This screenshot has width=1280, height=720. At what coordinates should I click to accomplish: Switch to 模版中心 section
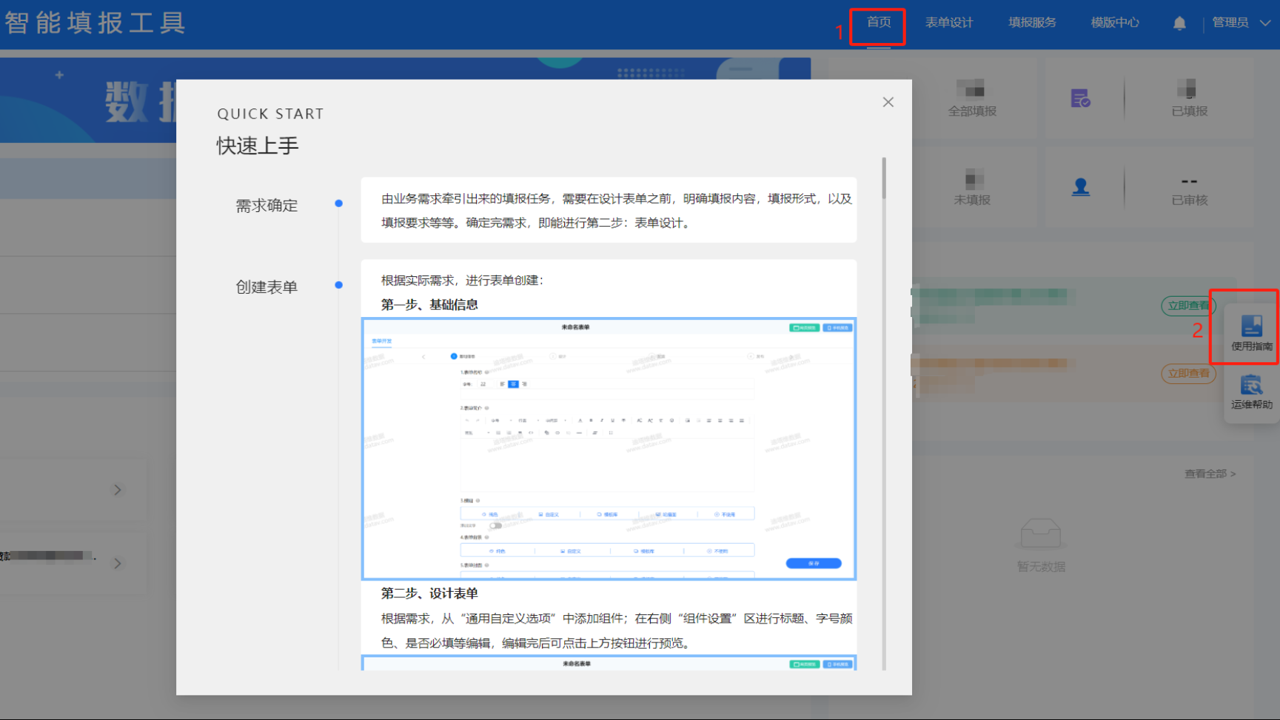(x=1115, y=22)
